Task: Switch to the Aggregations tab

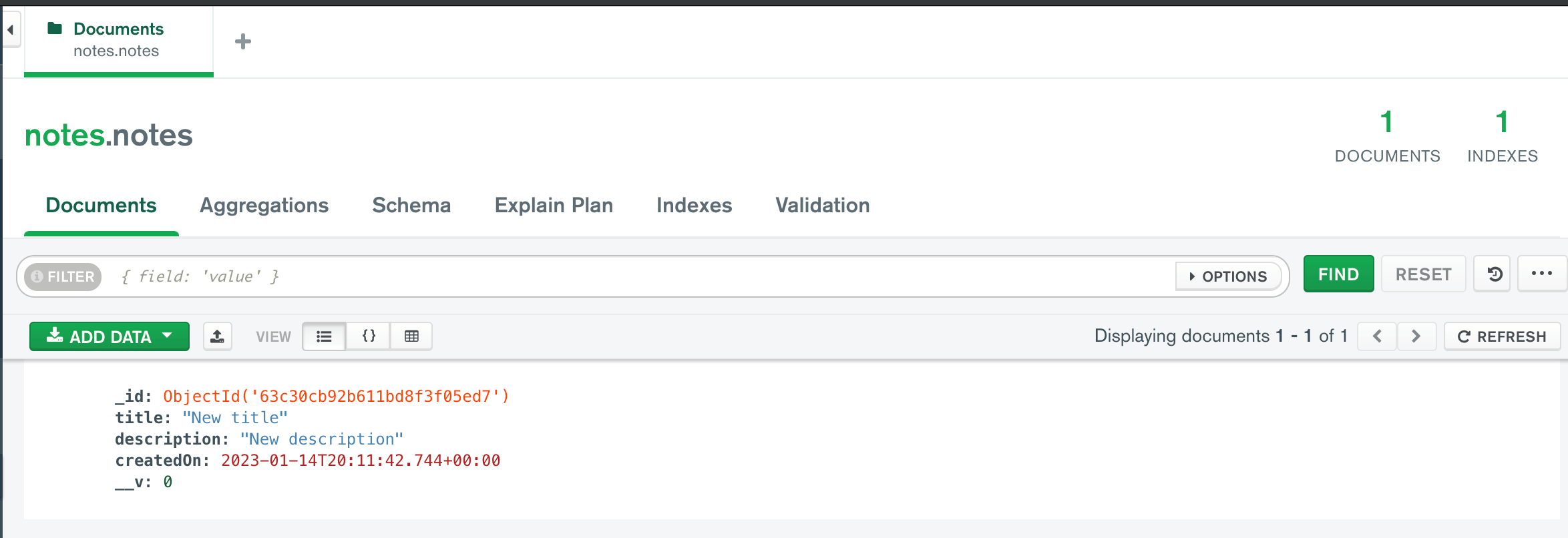Action: click(x=264, y=206)
